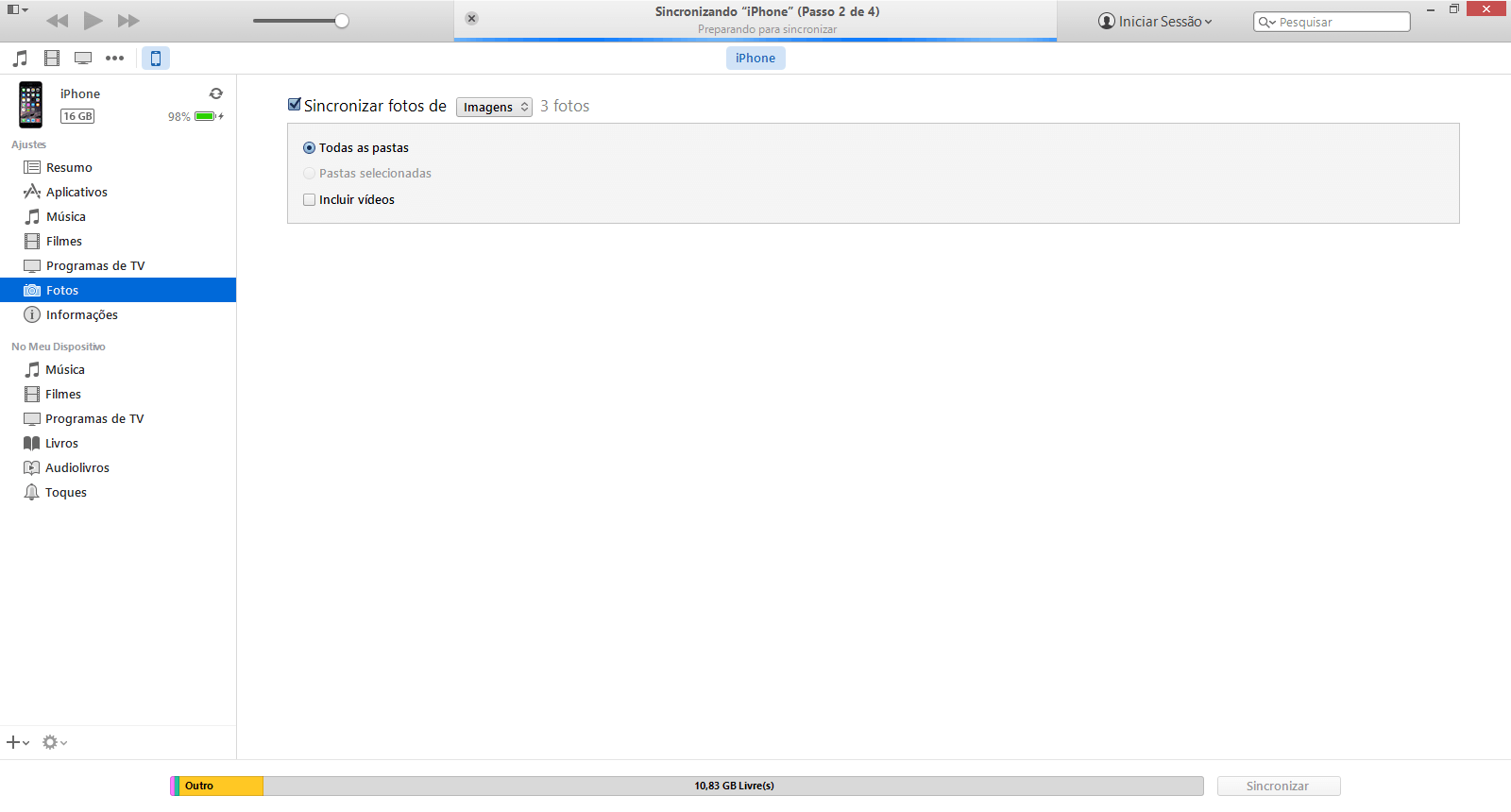Cancel the sync with the X button
1511x812 pixels.
click(x=471, y=19)
